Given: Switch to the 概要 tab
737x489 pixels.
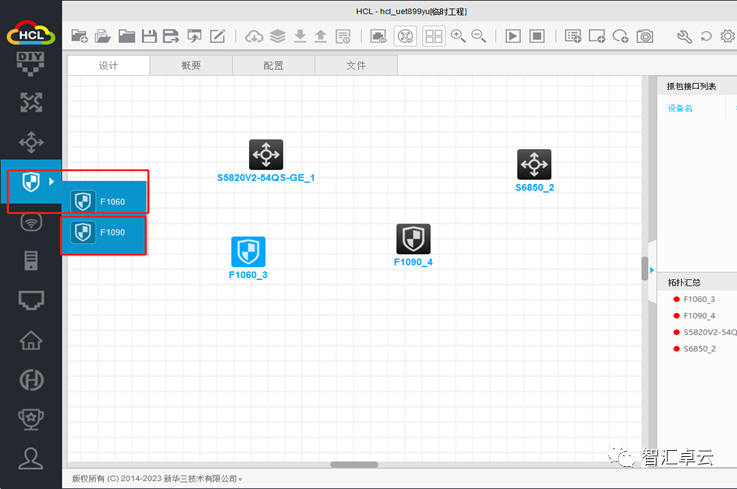Looking at the screenshot, I should 191,65.
